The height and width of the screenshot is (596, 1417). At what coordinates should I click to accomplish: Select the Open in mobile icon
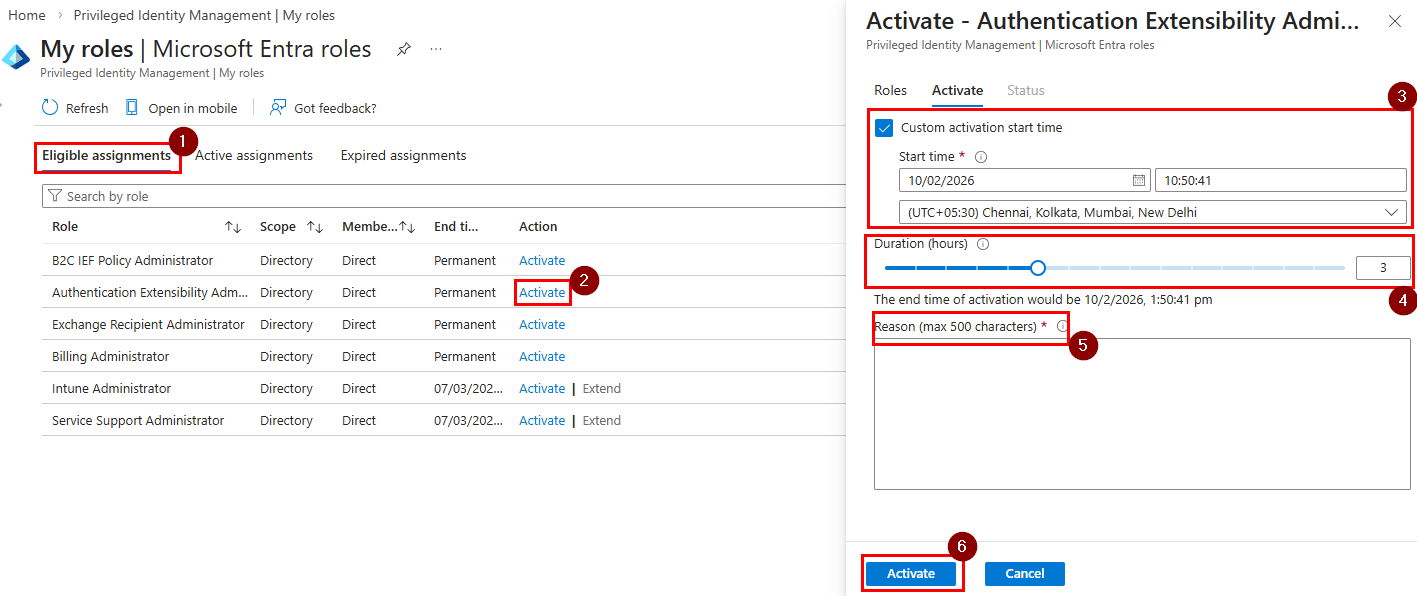coord(131,107)
